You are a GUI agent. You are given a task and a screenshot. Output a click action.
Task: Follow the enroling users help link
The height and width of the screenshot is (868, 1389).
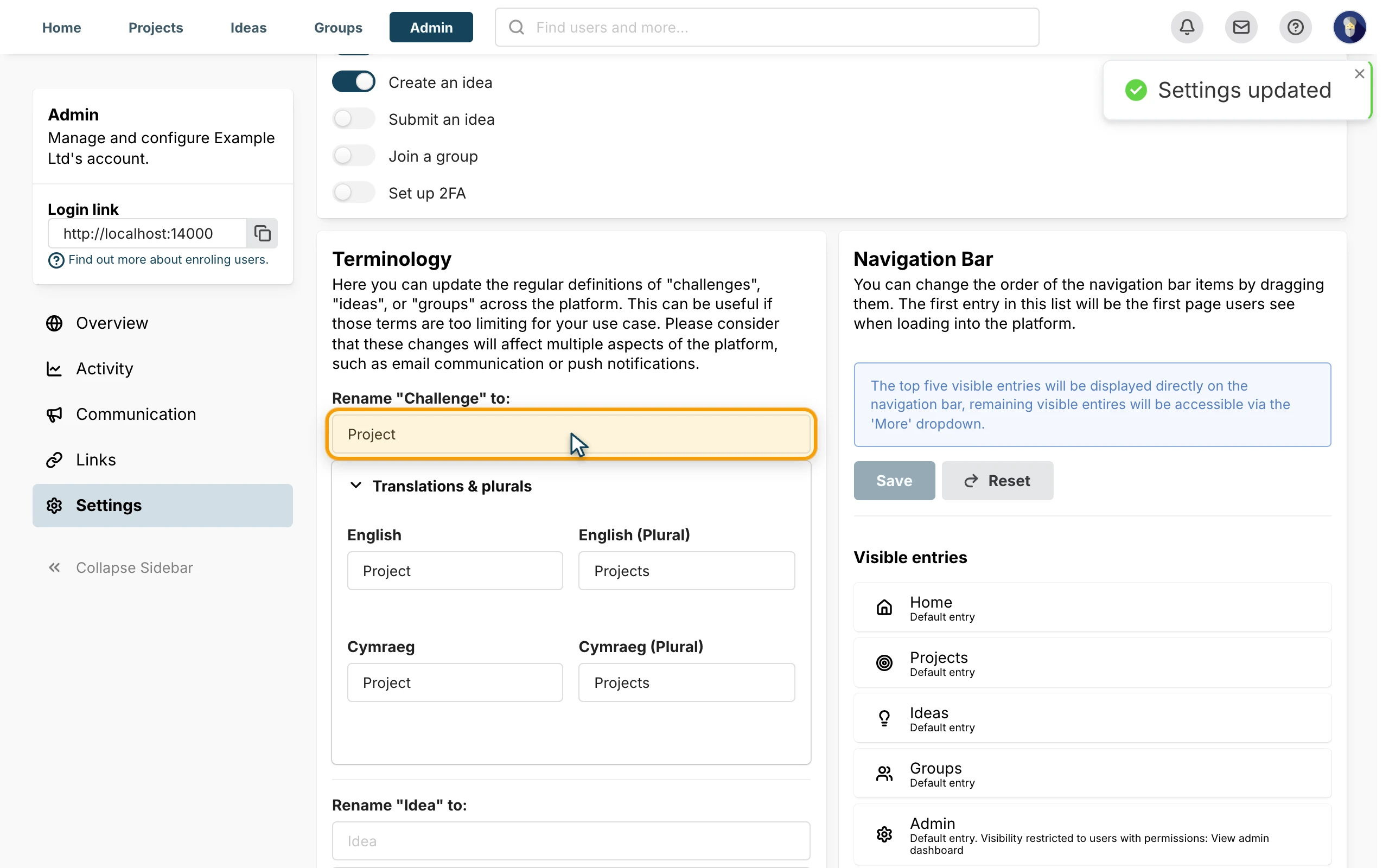click(168, 259)
